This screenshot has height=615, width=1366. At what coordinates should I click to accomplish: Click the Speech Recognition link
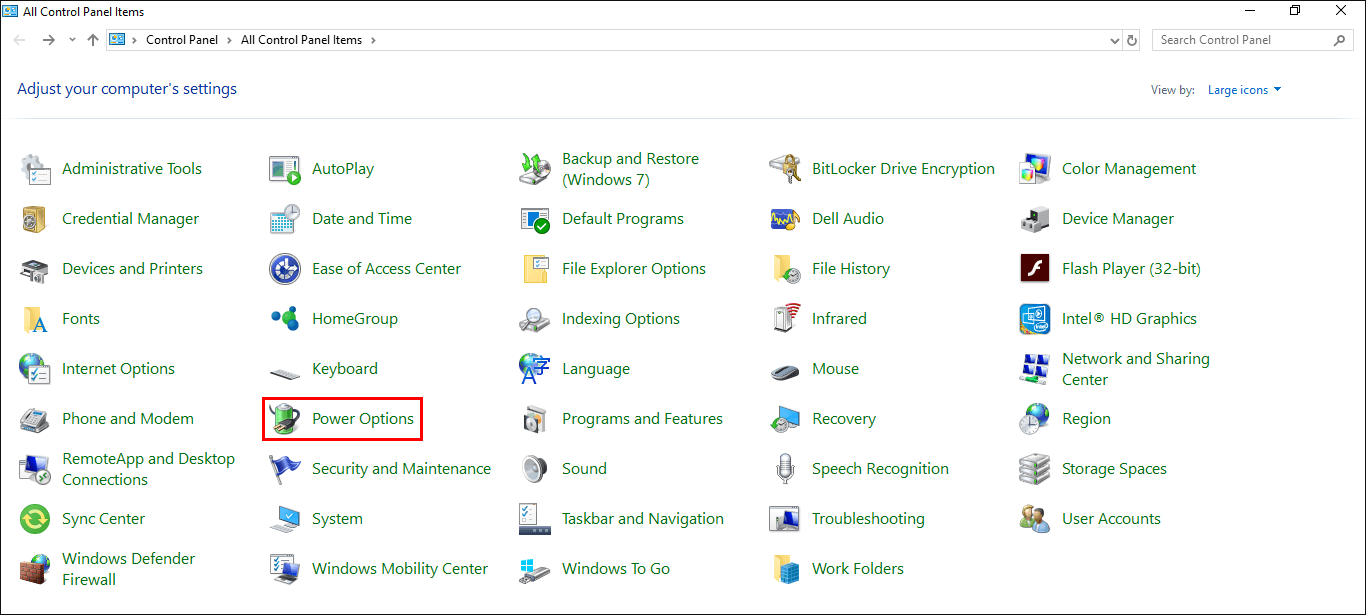point(880,469)
